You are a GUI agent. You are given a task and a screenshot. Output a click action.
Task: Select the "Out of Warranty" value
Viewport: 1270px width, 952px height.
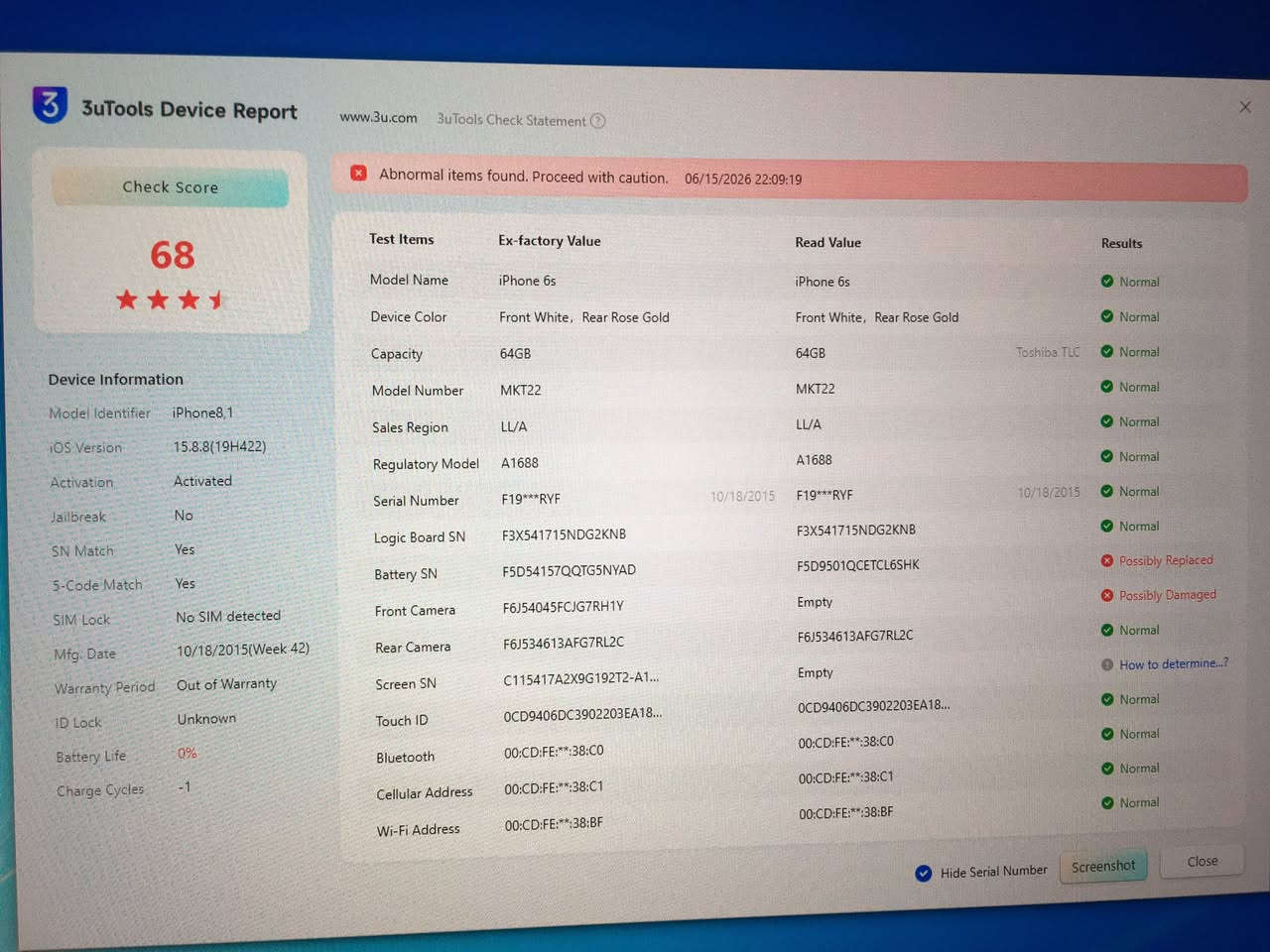coord(226,684)
